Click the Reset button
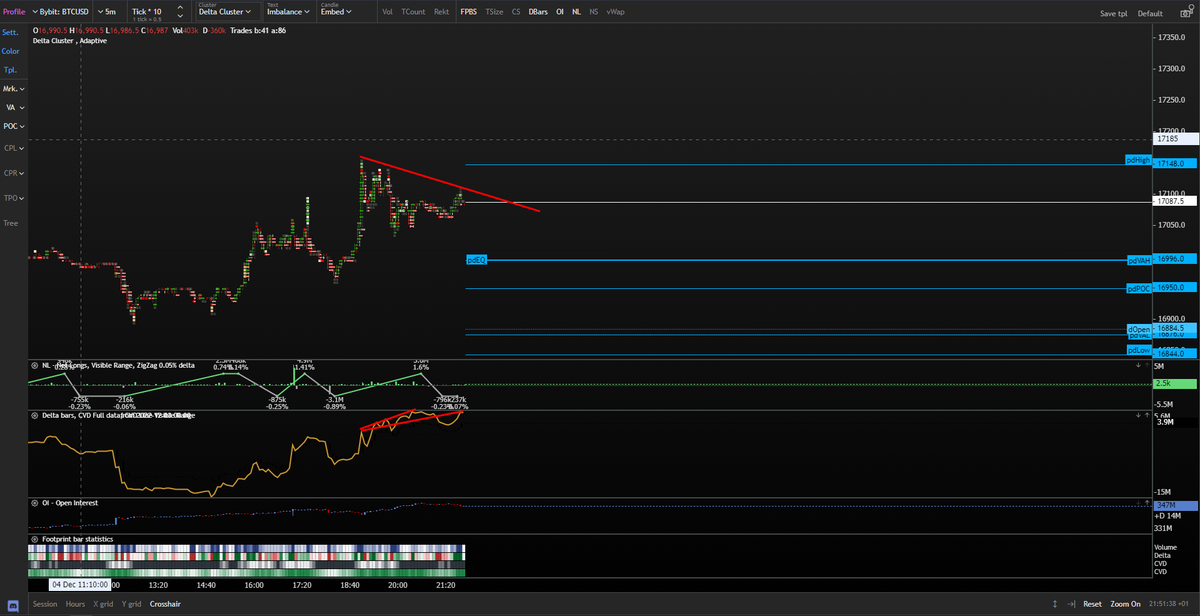 [x=1092, y=604]
